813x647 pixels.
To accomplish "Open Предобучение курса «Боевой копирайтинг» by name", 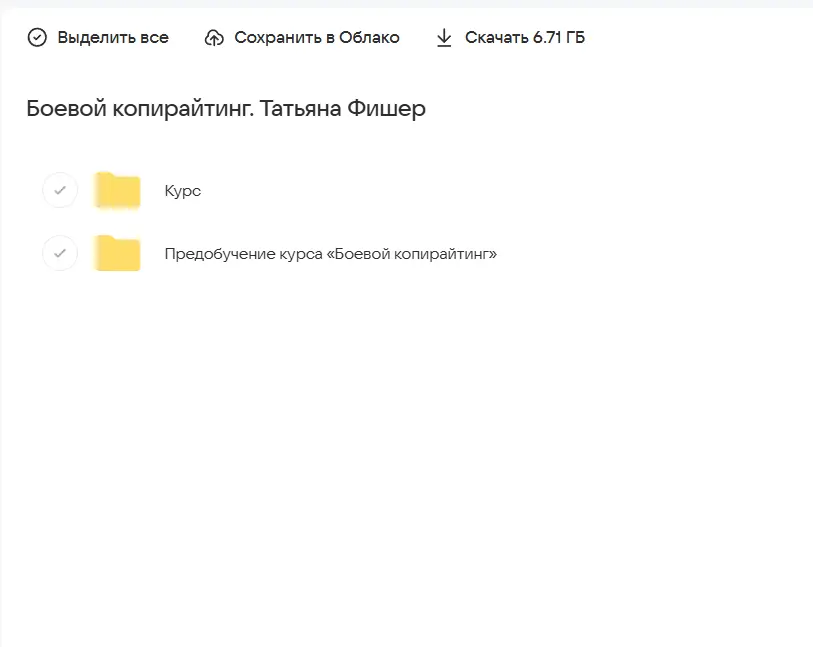I will pyautogui.click(x=331, y=253).
